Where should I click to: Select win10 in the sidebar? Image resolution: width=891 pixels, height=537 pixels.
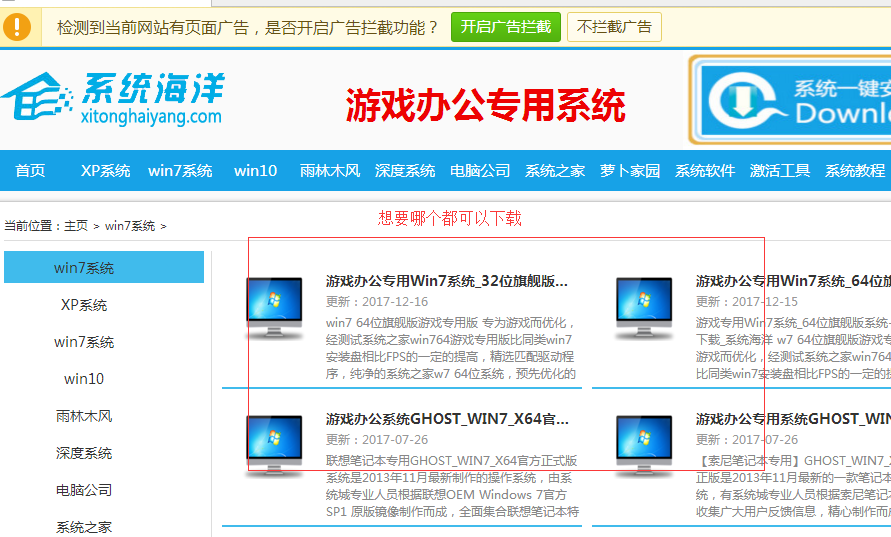(84, 378)
